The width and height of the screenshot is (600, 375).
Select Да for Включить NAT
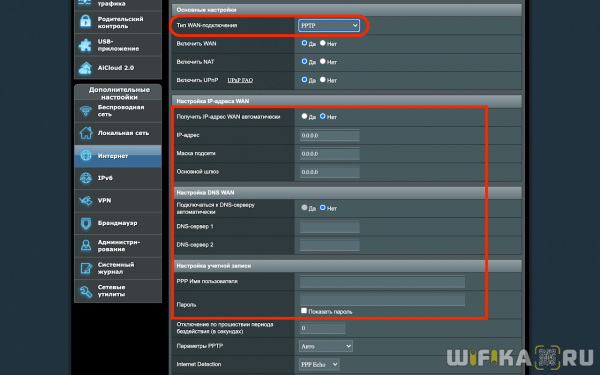[304, 61]
